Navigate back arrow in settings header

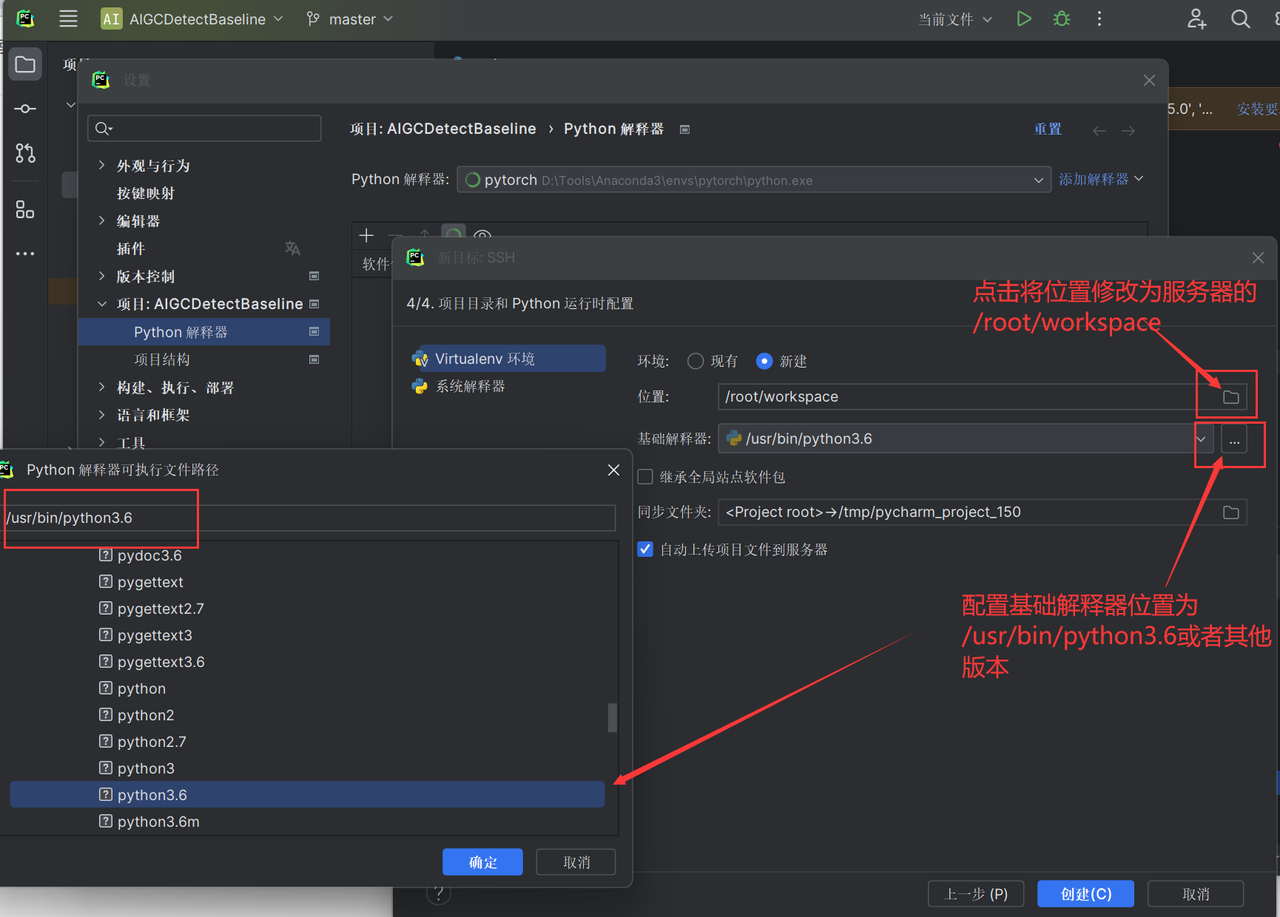click(x=1100, y=130)
